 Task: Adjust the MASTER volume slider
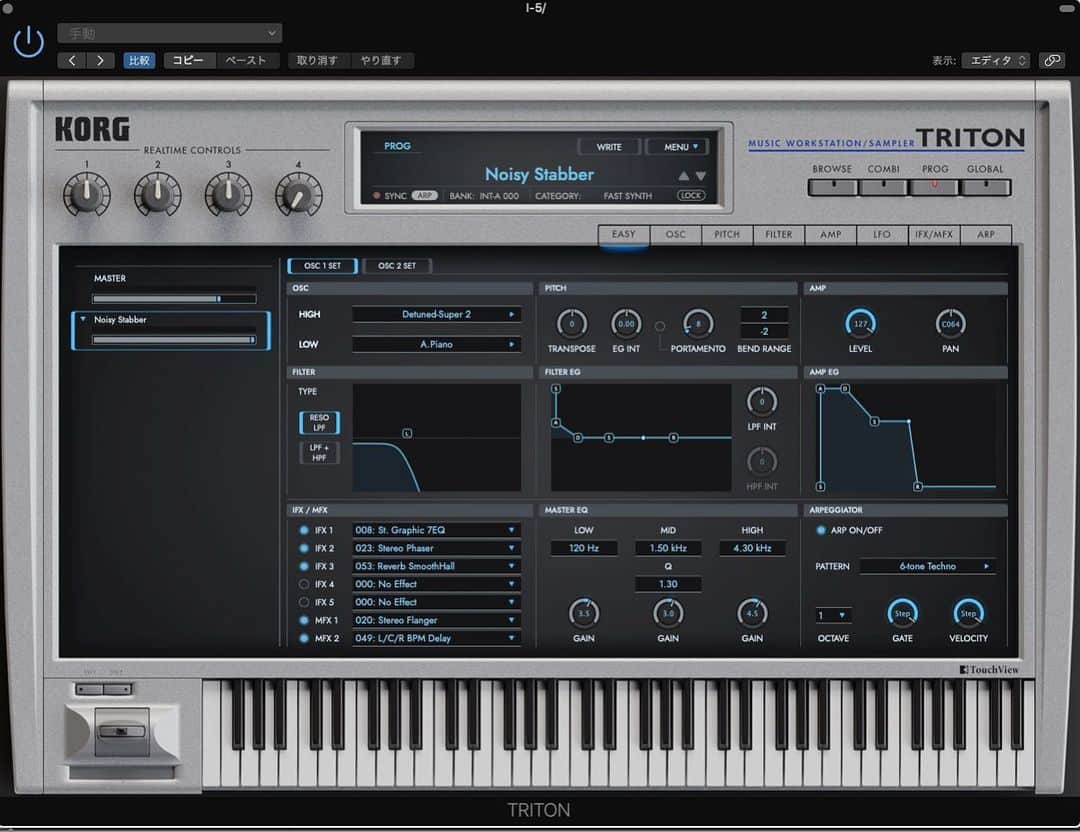[x=174, y=299]
